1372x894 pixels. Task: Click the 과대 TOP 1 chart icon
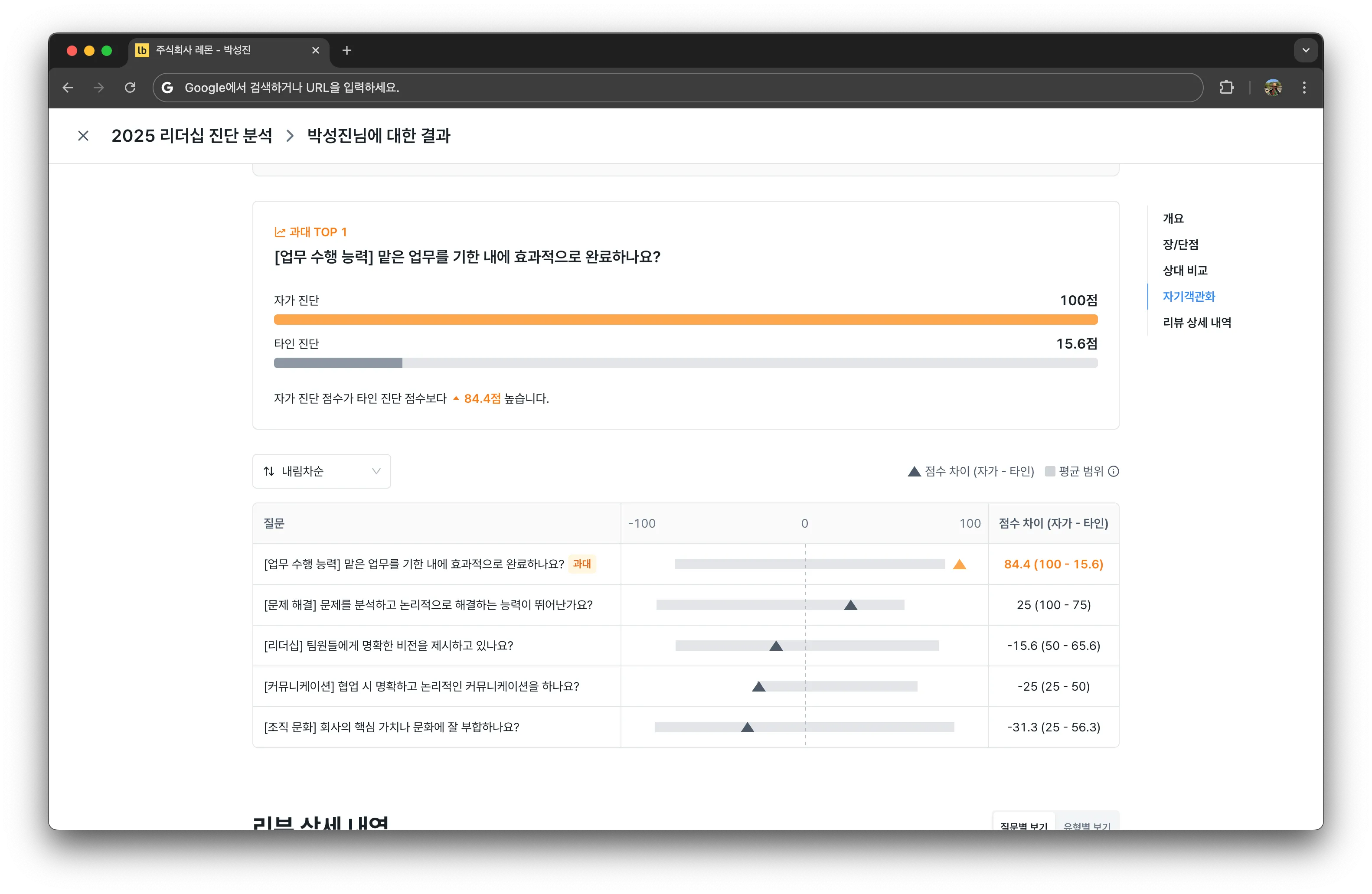tap(280, 232)
